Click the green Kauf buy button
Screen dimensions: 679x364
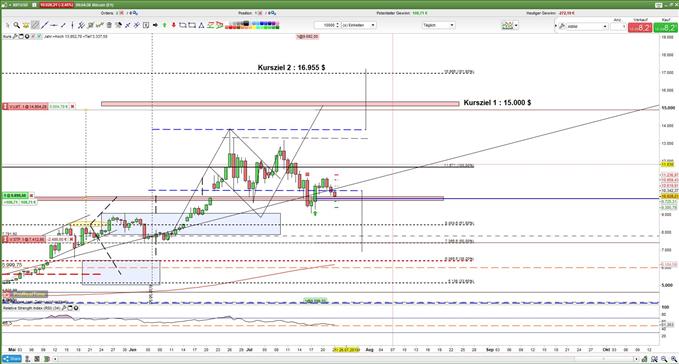[x=665, y=27]
